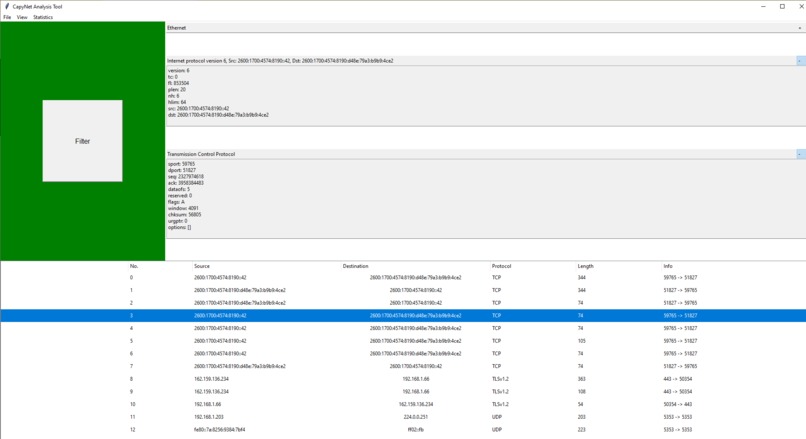
Task: Click destination 162.159.136.234 in packet 10
Action: click(x=416, y=404)
